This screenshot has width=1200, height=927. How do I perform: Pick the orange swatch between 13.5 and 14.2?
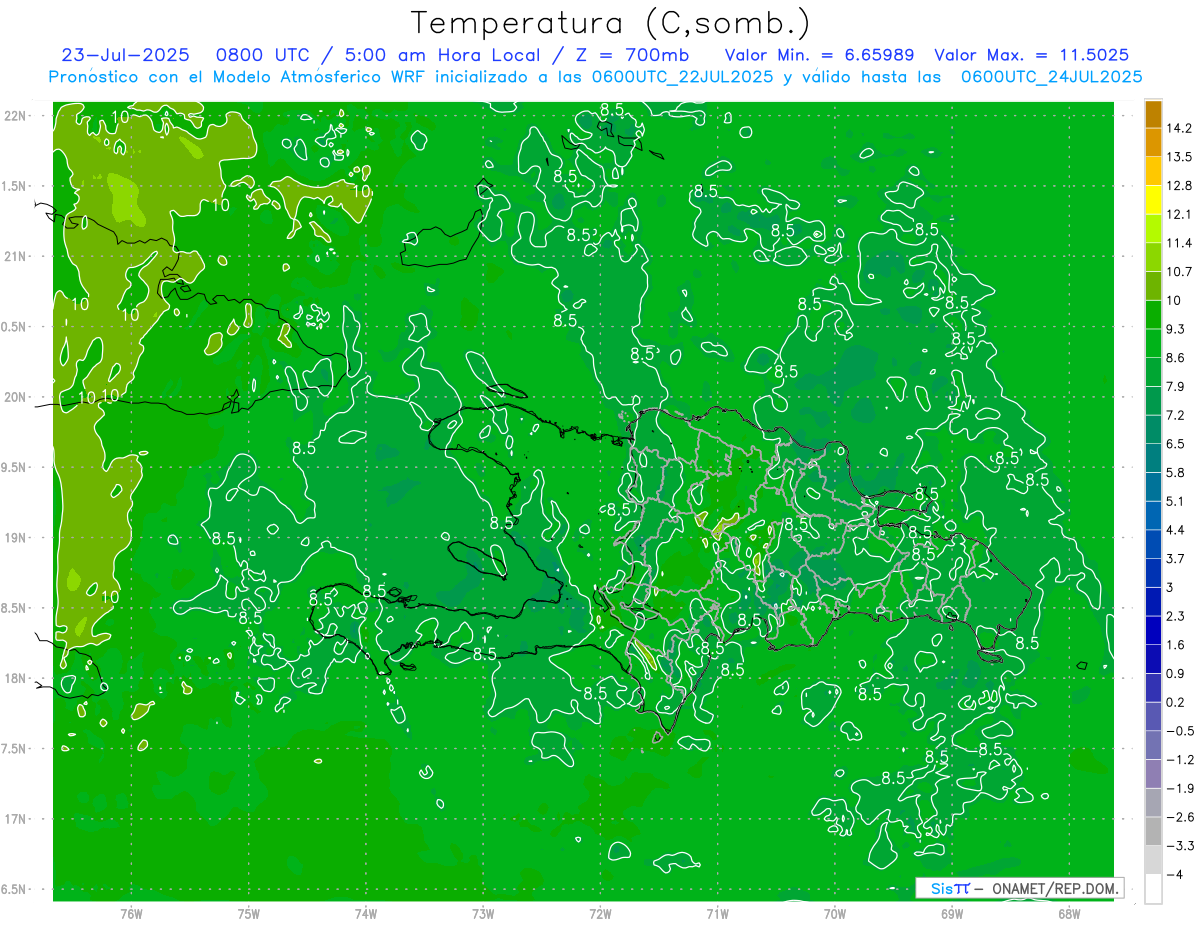point(1153,142)
